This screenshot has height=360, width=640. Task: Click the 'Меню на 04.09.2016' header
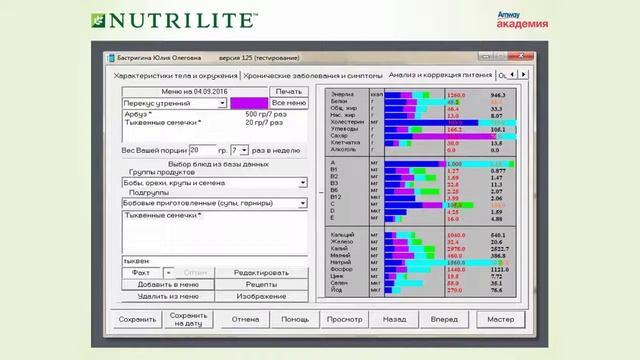pos(195,91)
